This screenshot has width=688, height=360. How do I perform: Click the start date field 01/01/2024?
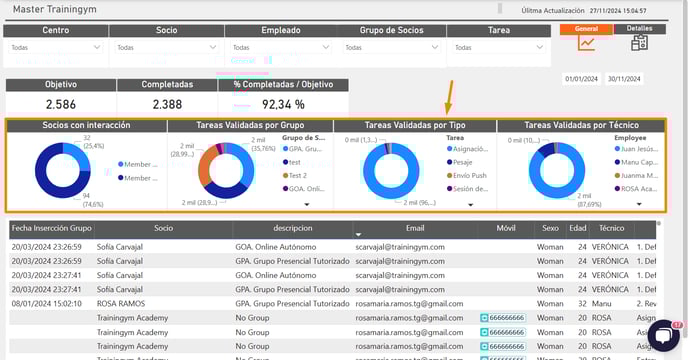click(x=581, y=79)
